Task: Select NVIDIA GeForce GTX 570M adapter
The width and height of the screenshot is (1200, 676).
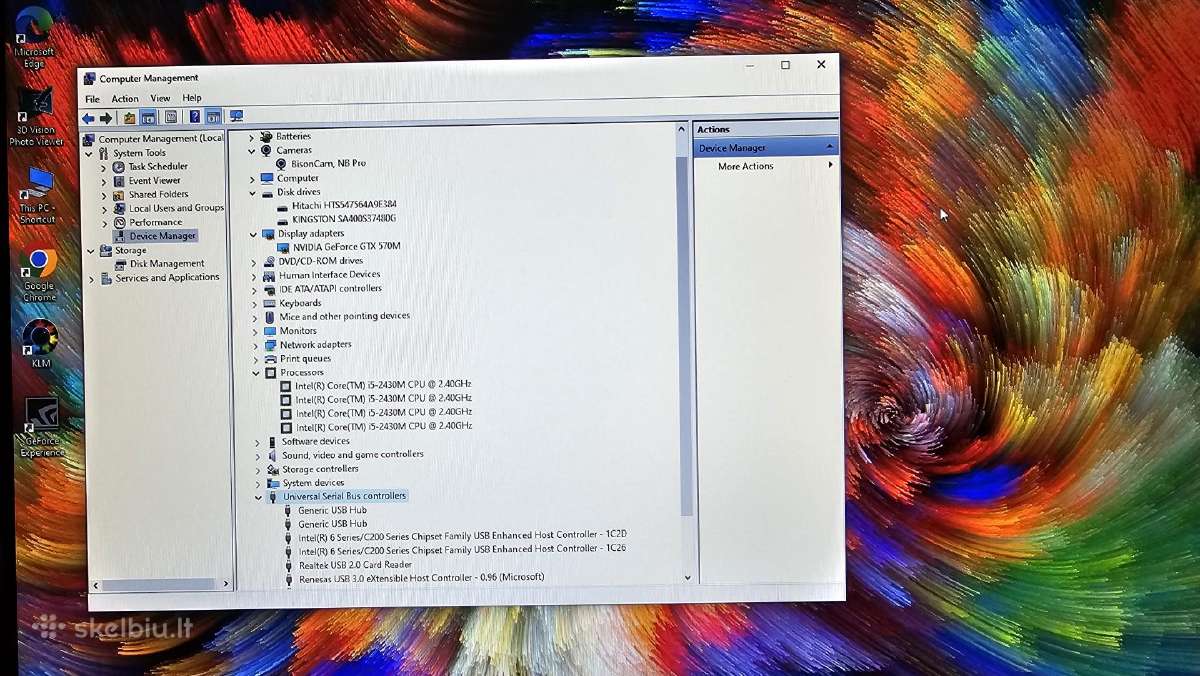Action: coord(346,246)
